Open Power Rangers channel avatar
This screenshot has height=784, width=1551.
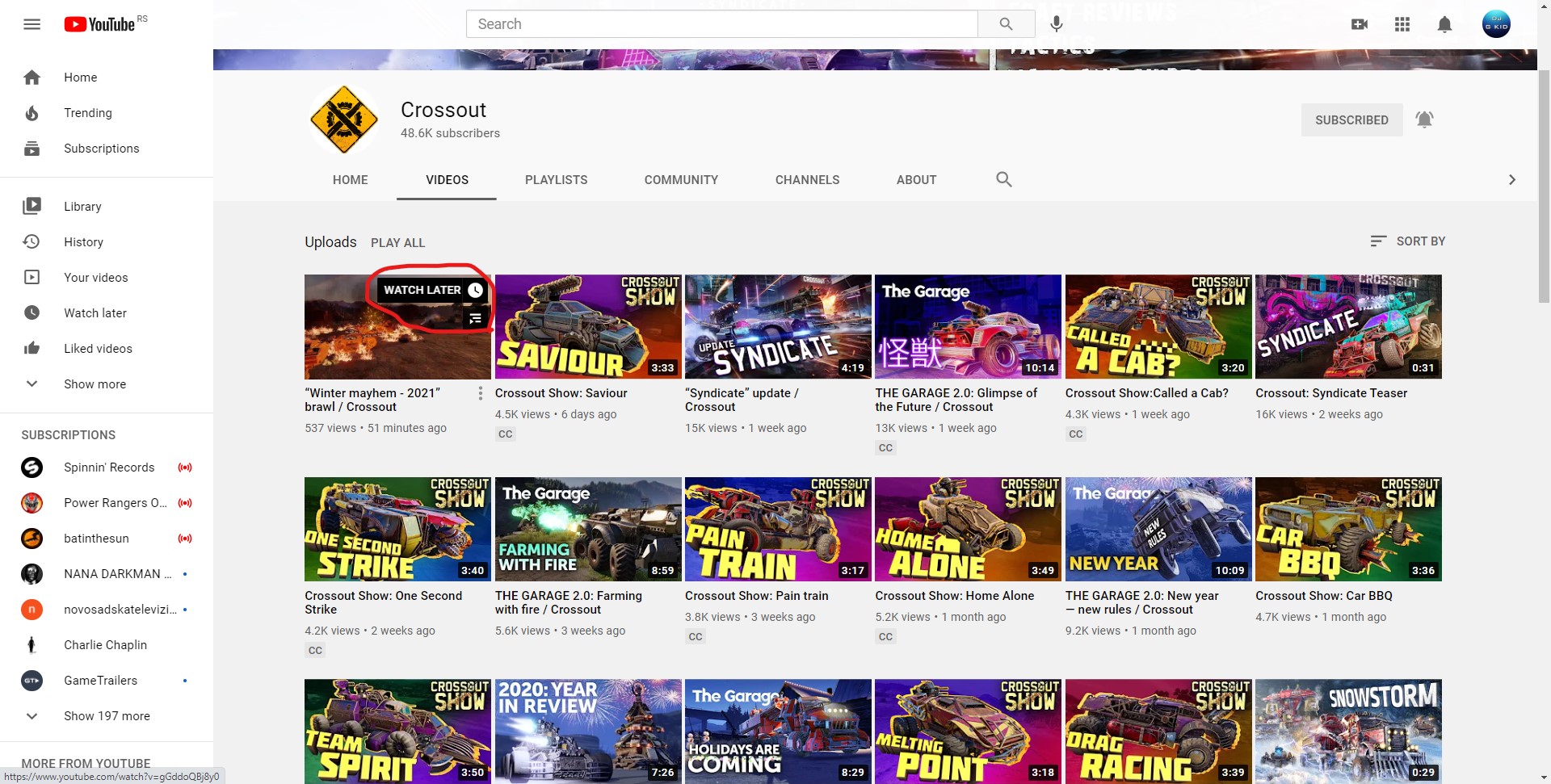pyautogui.click(x=32, y=503)
